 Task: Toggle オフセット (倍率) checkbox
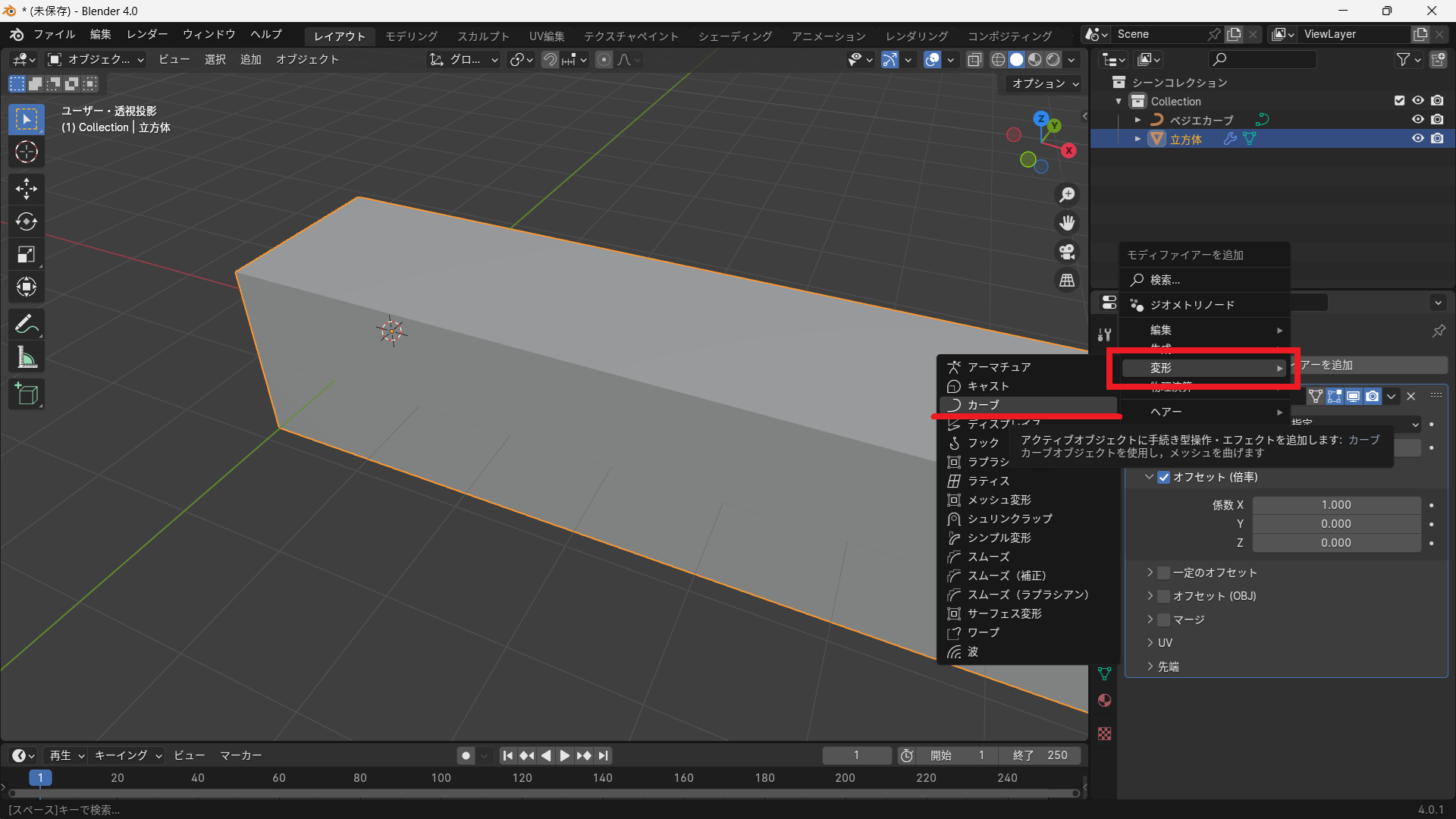click(1164, 477)
